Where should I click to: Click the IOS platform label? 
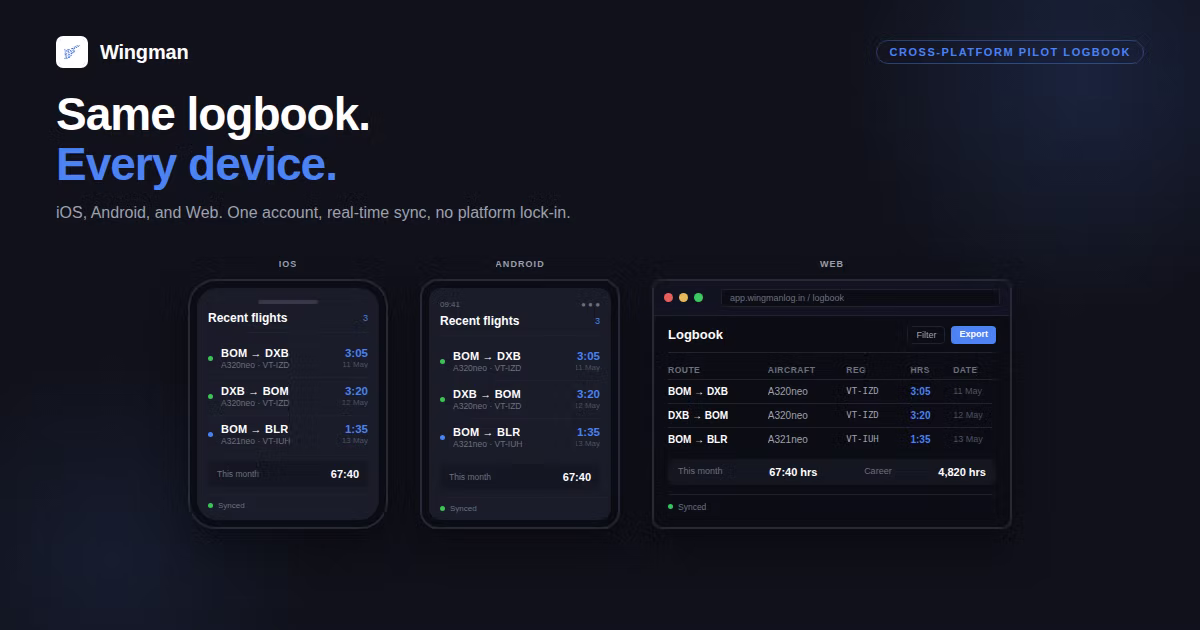287,264
